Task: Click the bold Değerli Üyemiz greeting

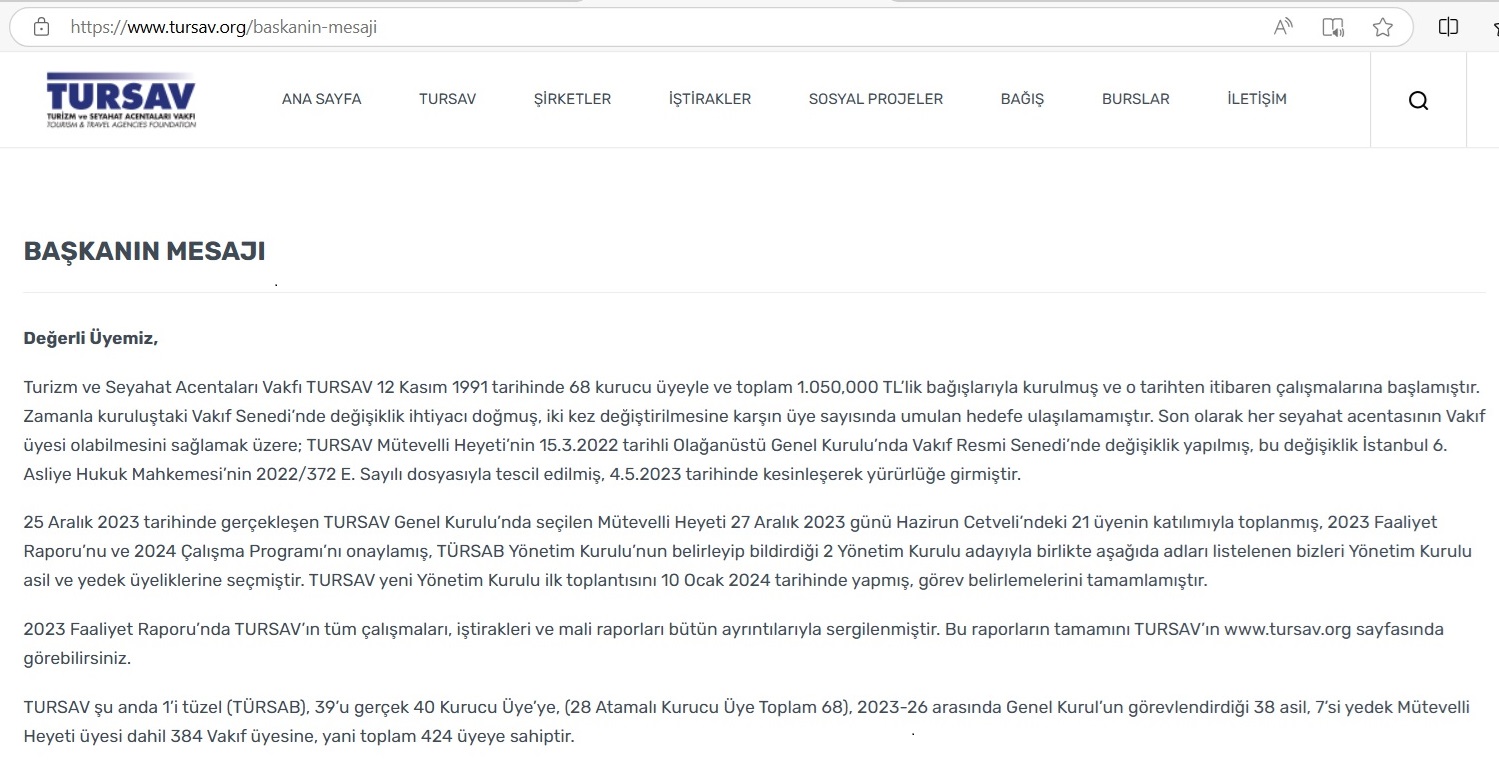Action: click(x=91, y=338)
